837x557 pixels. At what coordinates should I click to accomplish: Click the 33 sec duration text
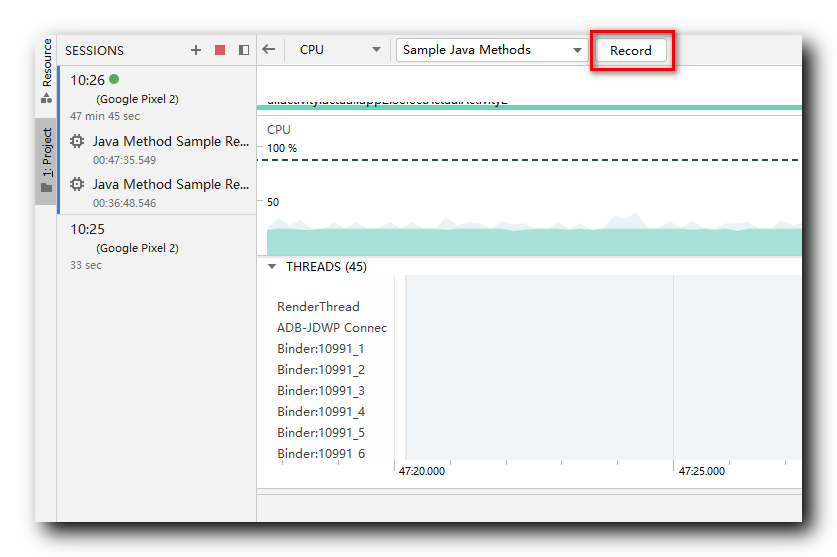pyautogui.click(x=85, y=265)
